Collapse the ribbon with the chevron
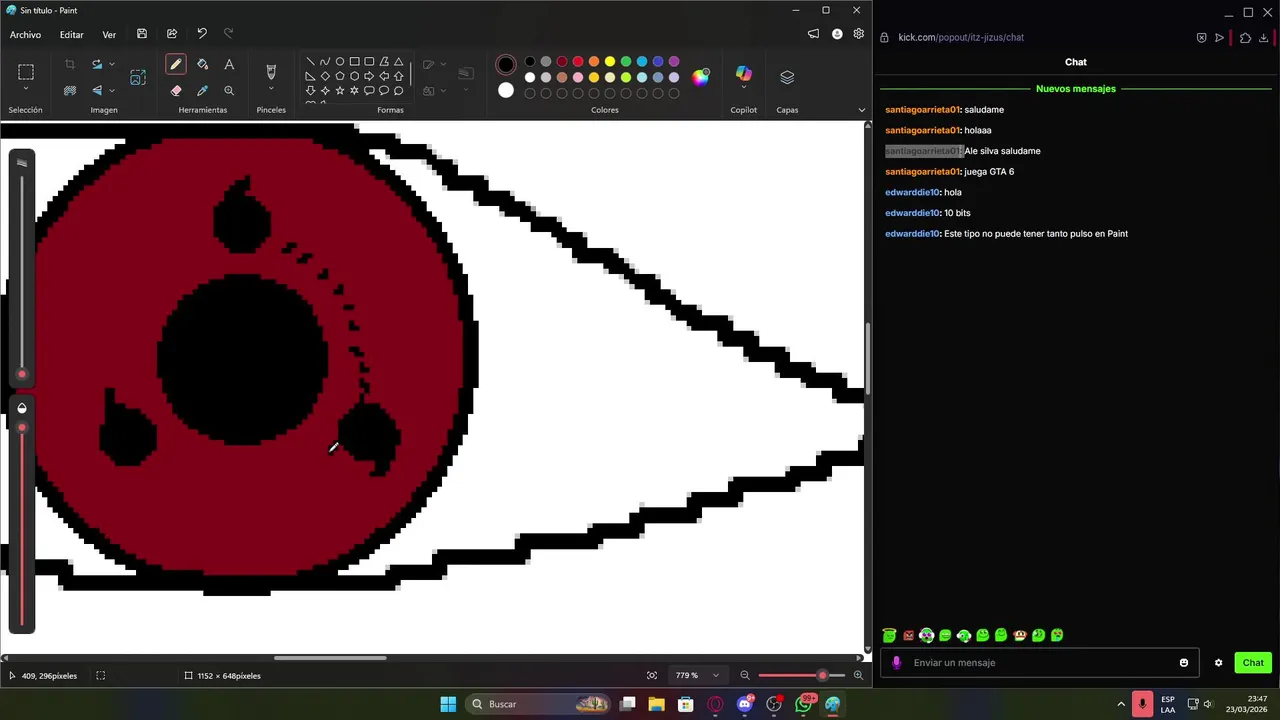1280x720 pixels. point(861,110)
